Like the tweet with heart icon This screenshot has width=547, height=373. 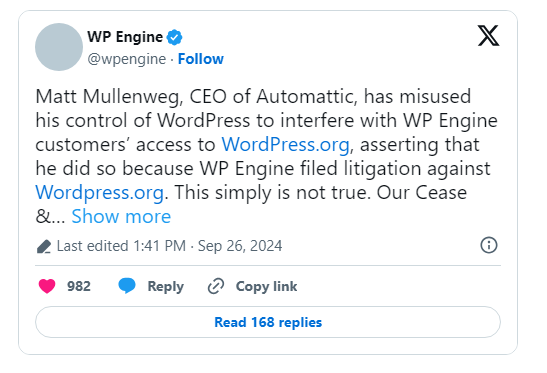[47, 286]
